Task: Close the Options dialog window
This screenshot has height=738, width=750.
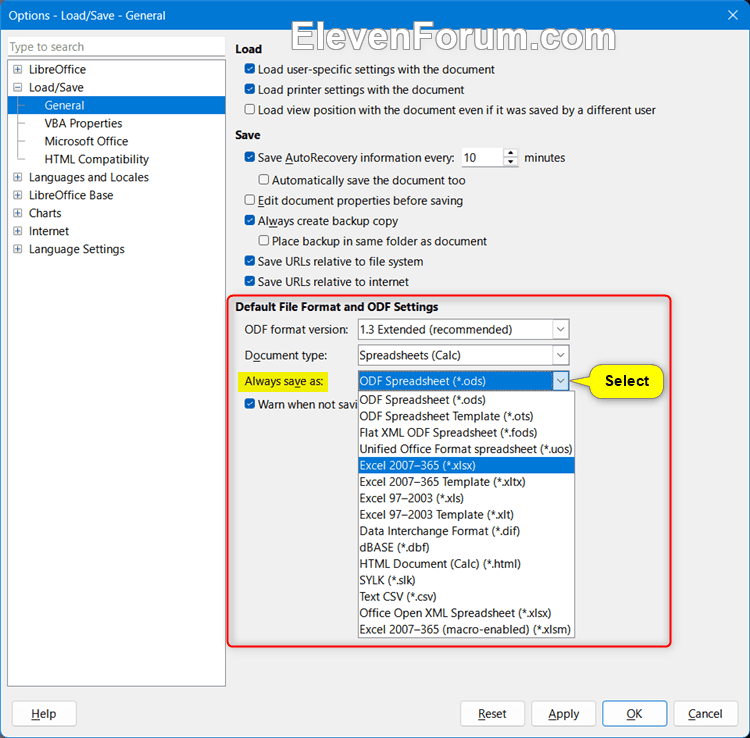Action: (733, 15)
